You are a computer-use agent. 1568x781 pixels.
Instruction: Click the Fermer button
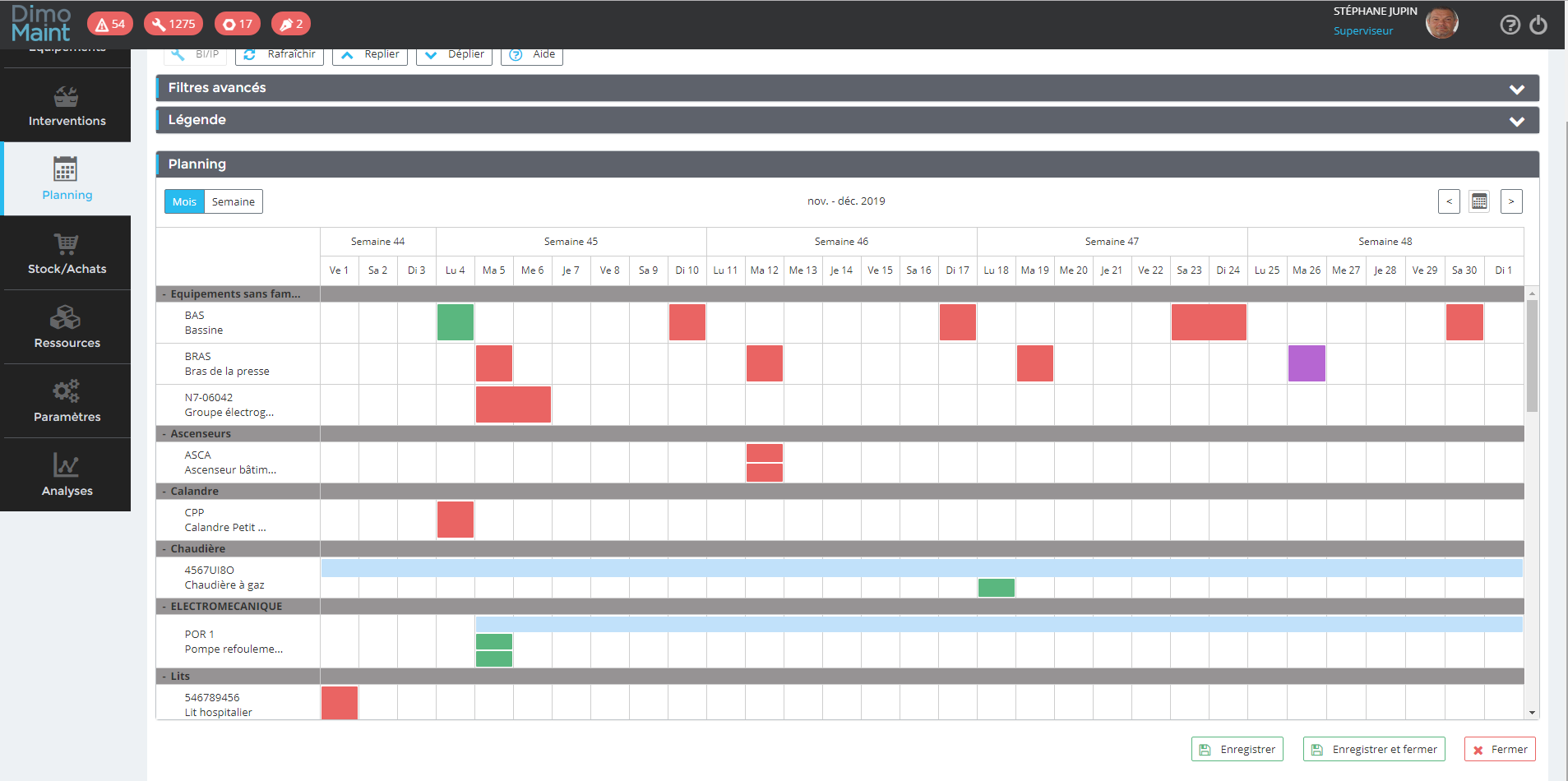tap(1500, 749)
